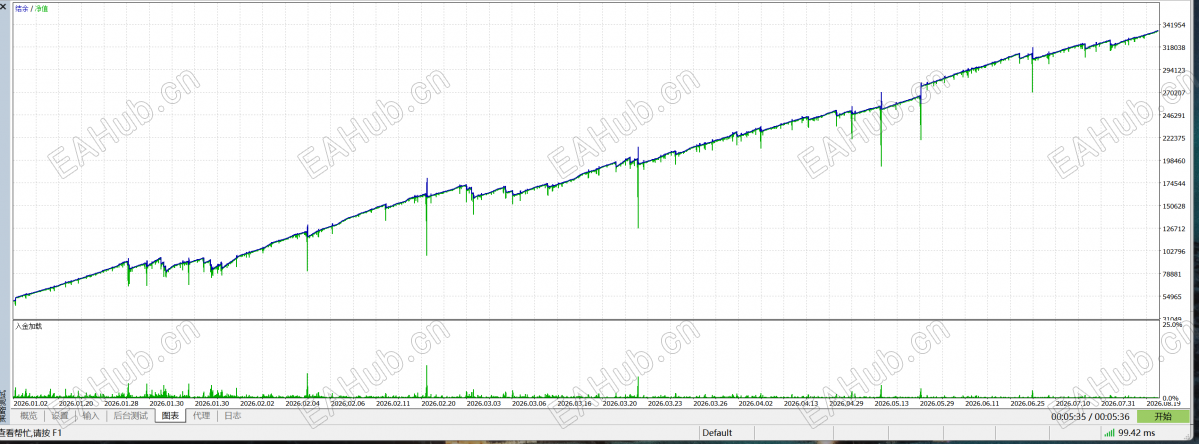Switch to the 设置 settings tab
Viewport: 1199px width, 444px height.
[x=60, y=416]
